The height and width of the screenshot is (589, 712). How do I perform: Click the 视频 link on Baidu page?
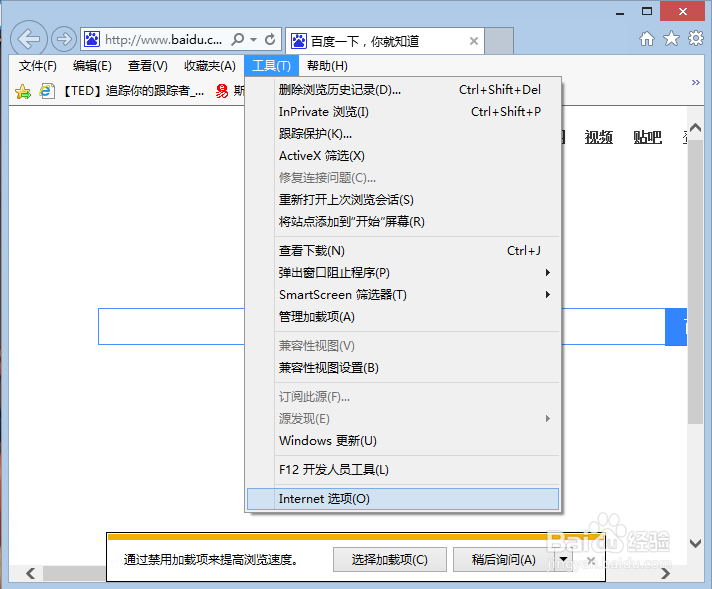(598, 137)
